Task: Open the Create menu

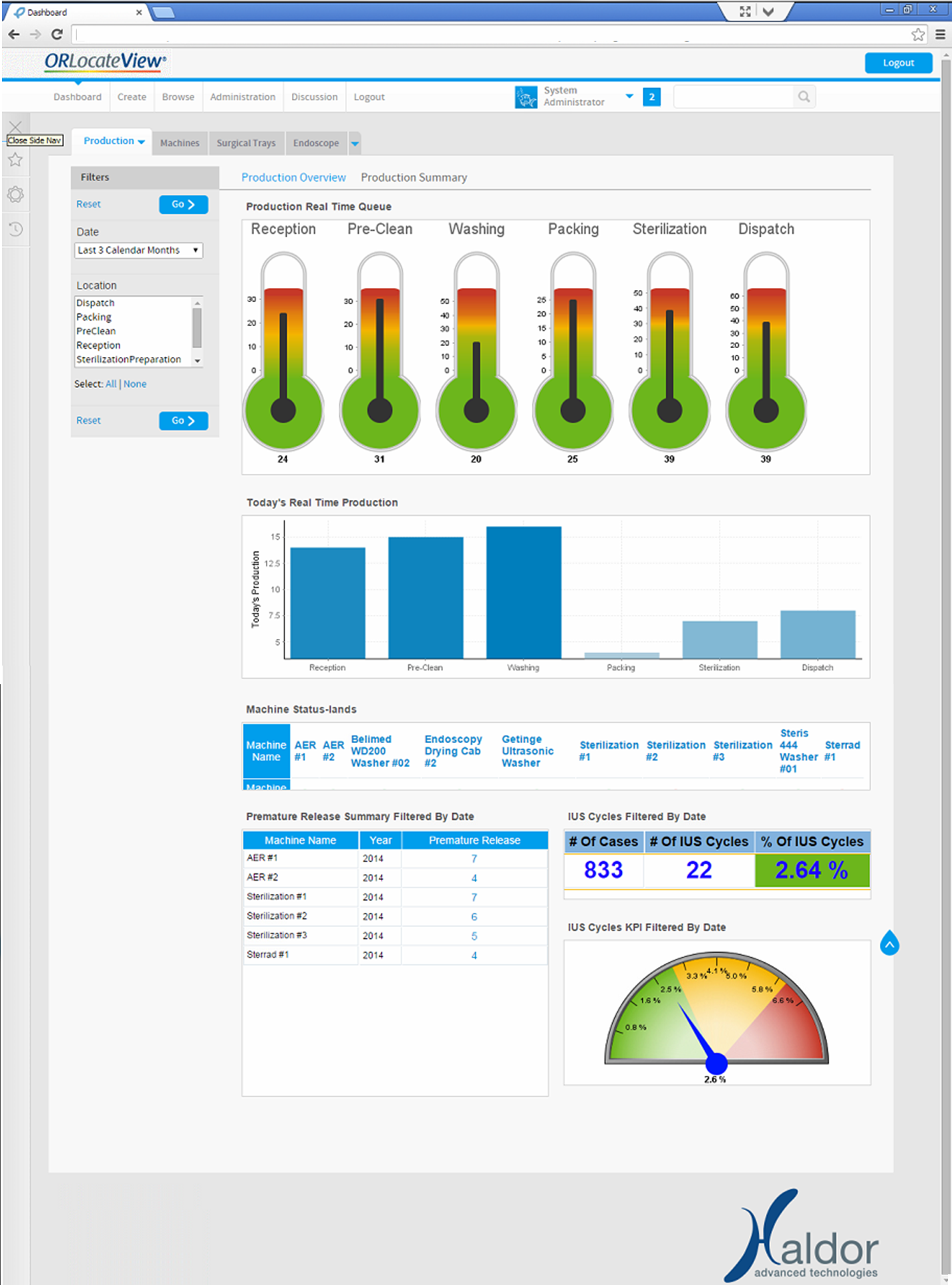Action: click(x=132, y=97)
